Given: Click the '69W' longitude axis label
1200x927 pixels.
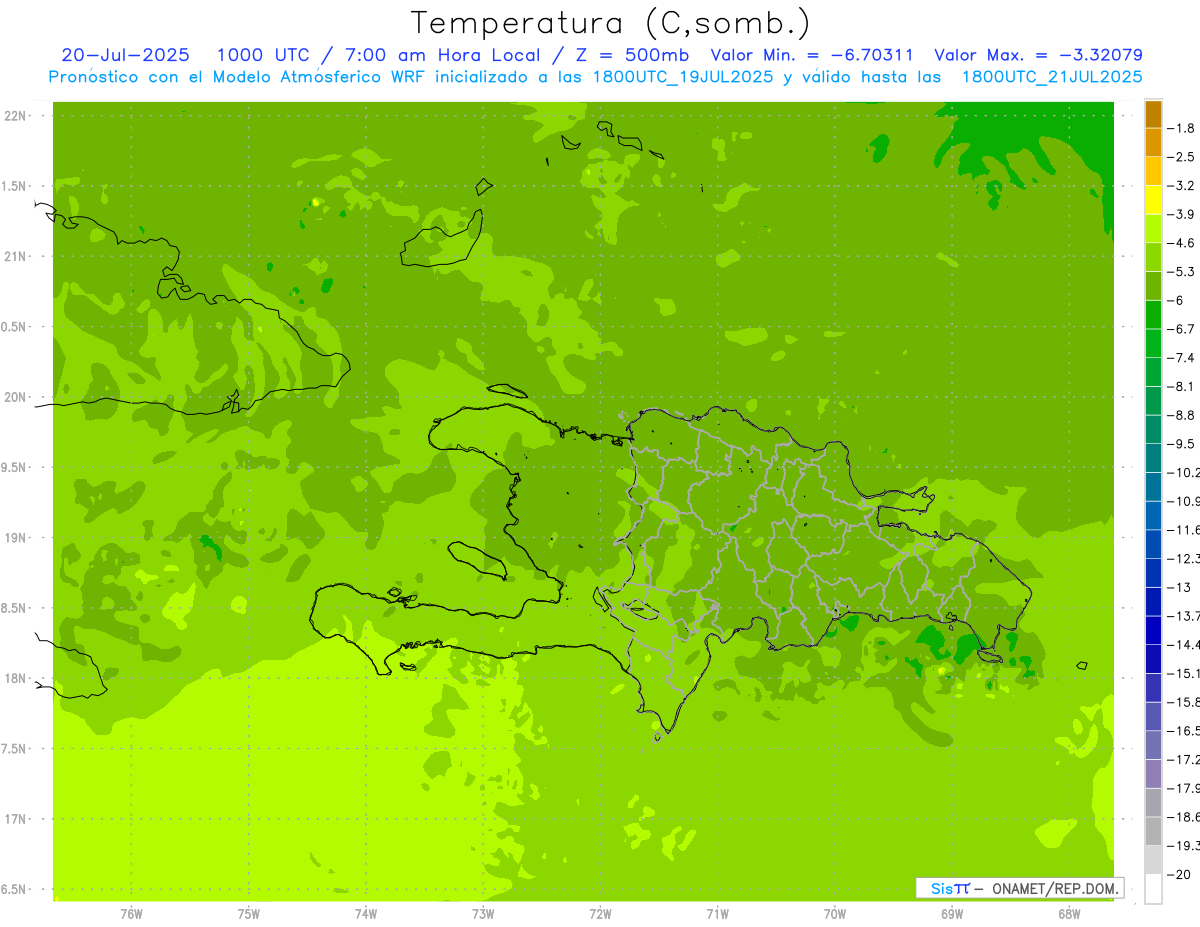Looking at the screenshot, I should click(952, 913).
